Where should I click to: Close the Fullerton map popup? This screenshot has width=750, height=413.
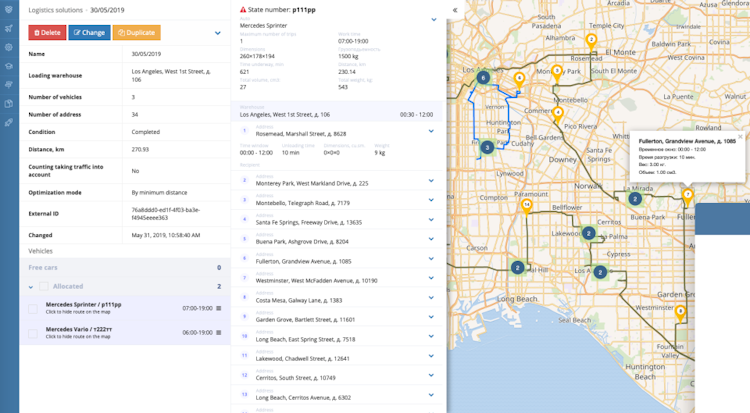coord(740,136)
